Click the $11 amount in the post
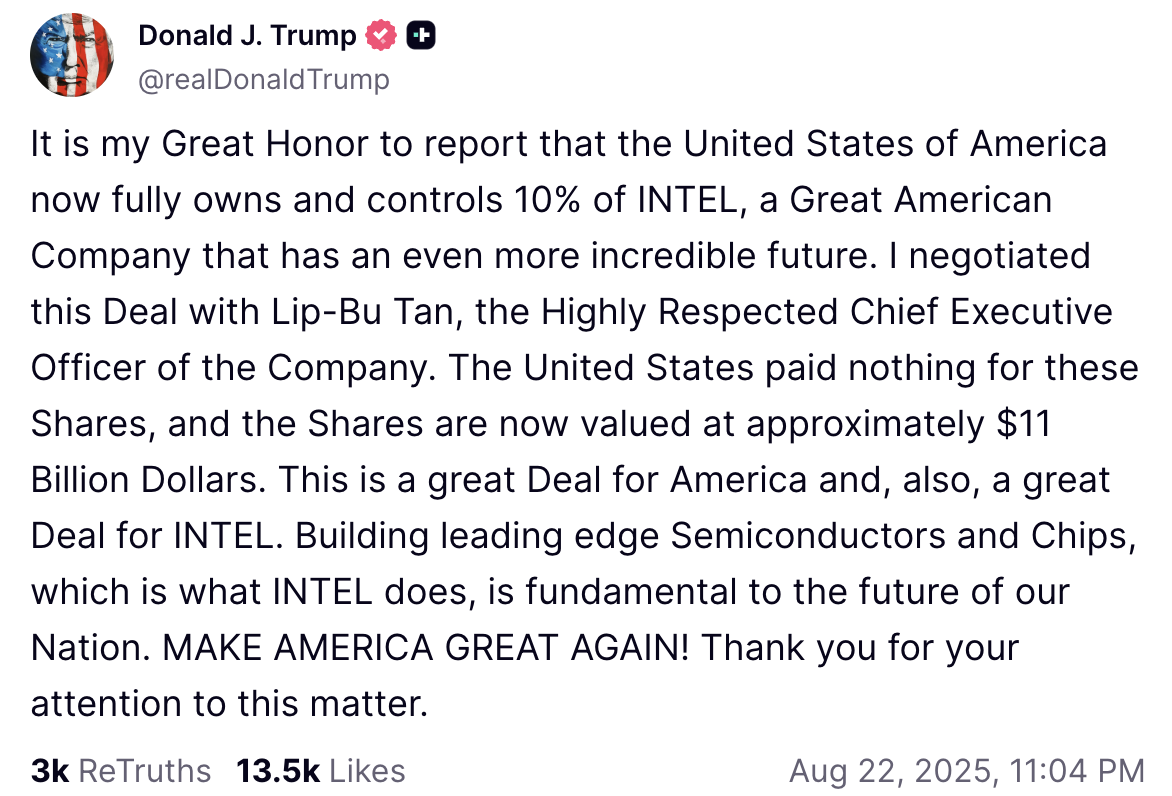Screen dimensions: 1172x796 [1024, 424]
